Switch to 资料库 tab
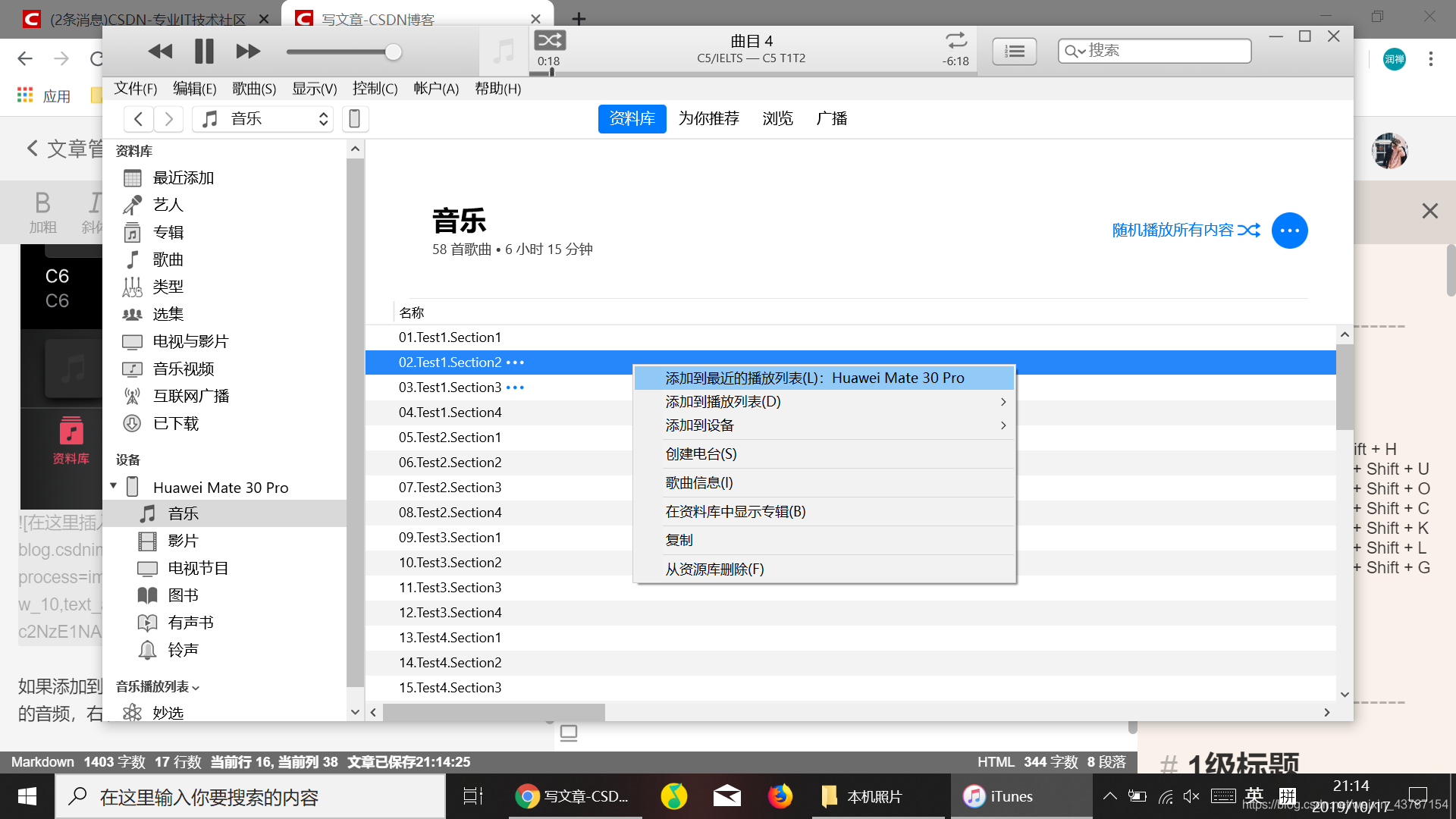 (632, 119)
